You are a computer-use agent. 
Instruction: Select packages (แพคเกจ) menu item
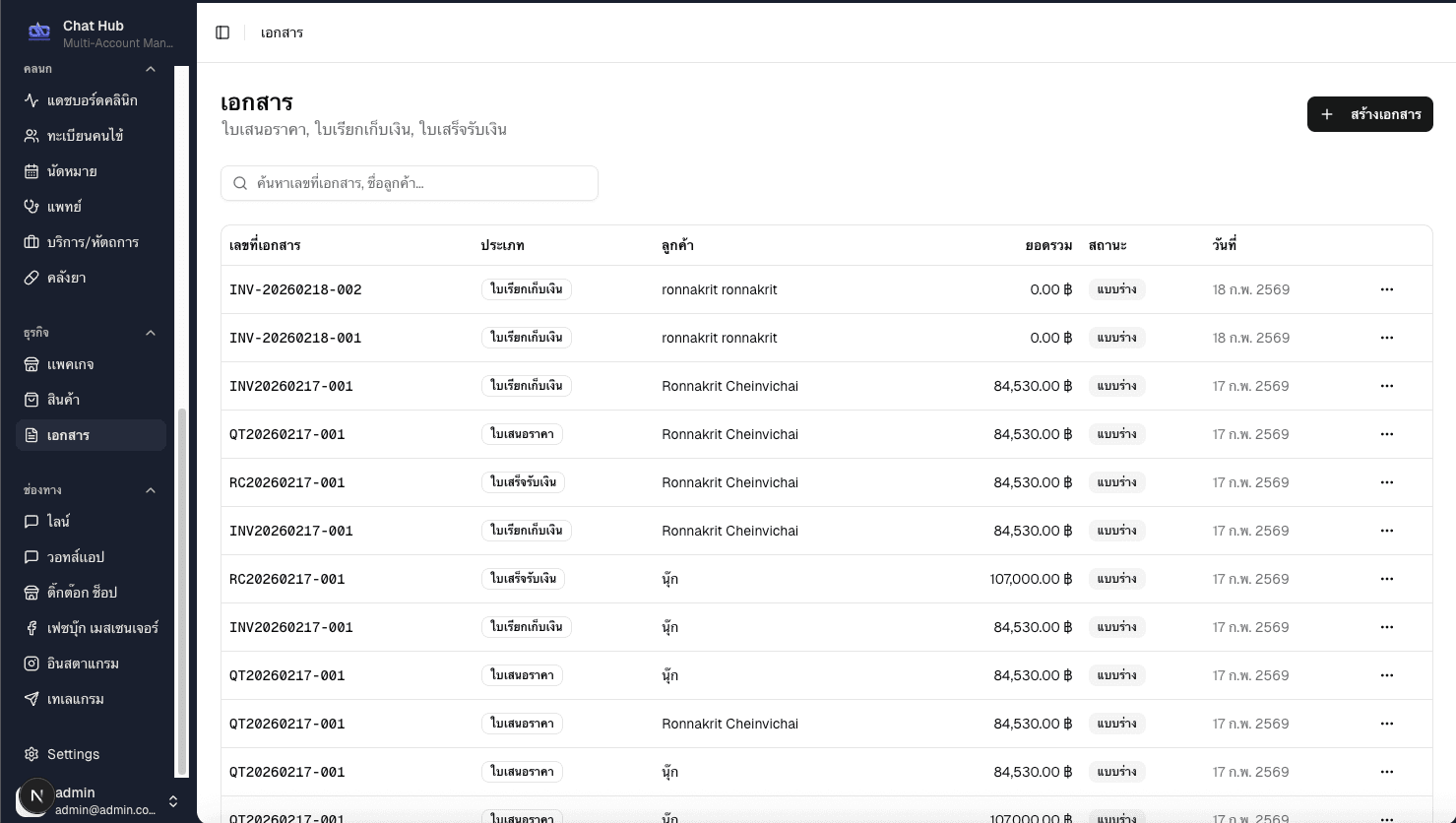click(70, 364)
